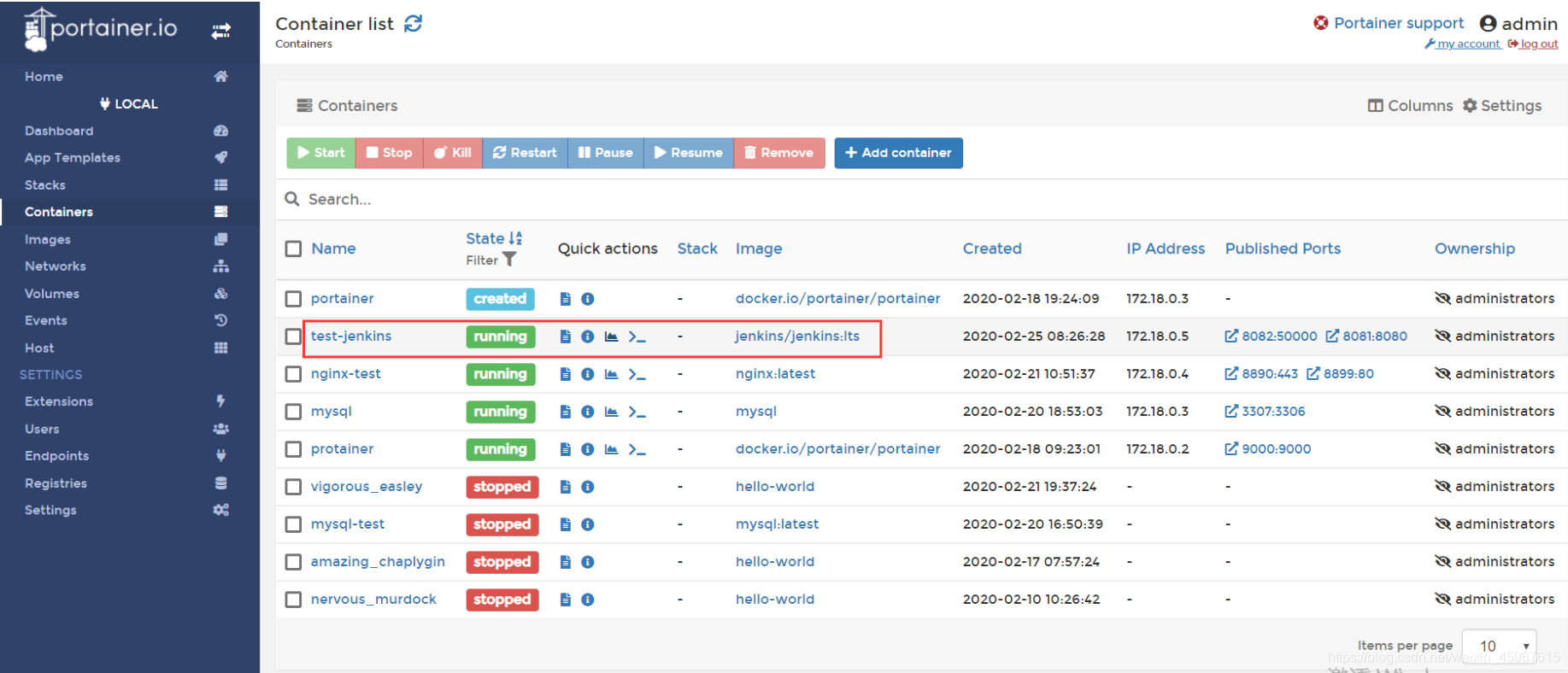Open logs icon for portainer container
Screen dimensions: 1568x673
click(x=565, y=299)
